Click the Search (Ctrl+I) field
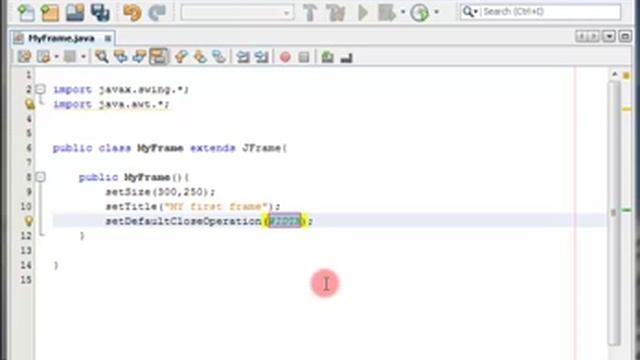 click(540, 12)
